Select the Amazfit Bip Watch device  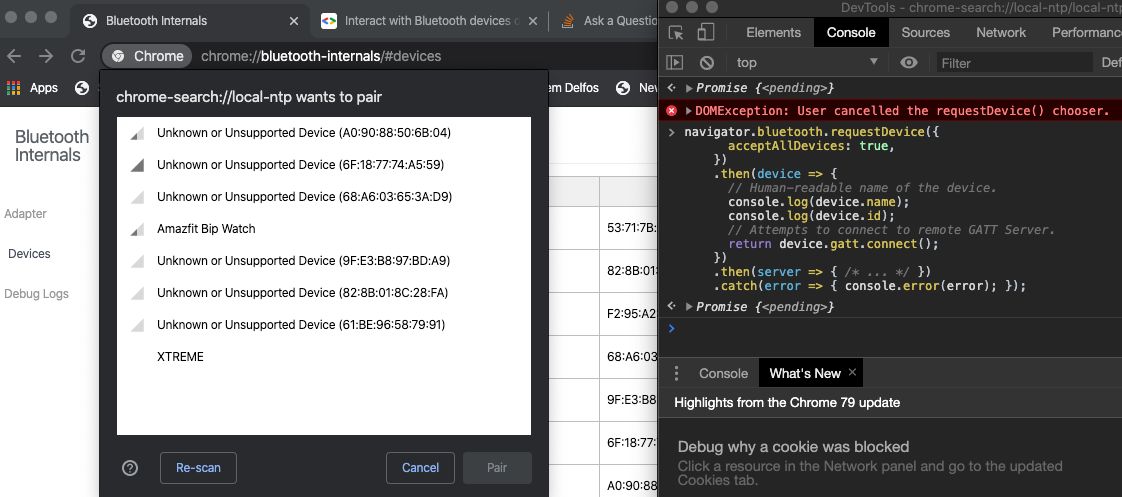pyautogui.click(x=323, y=229)
